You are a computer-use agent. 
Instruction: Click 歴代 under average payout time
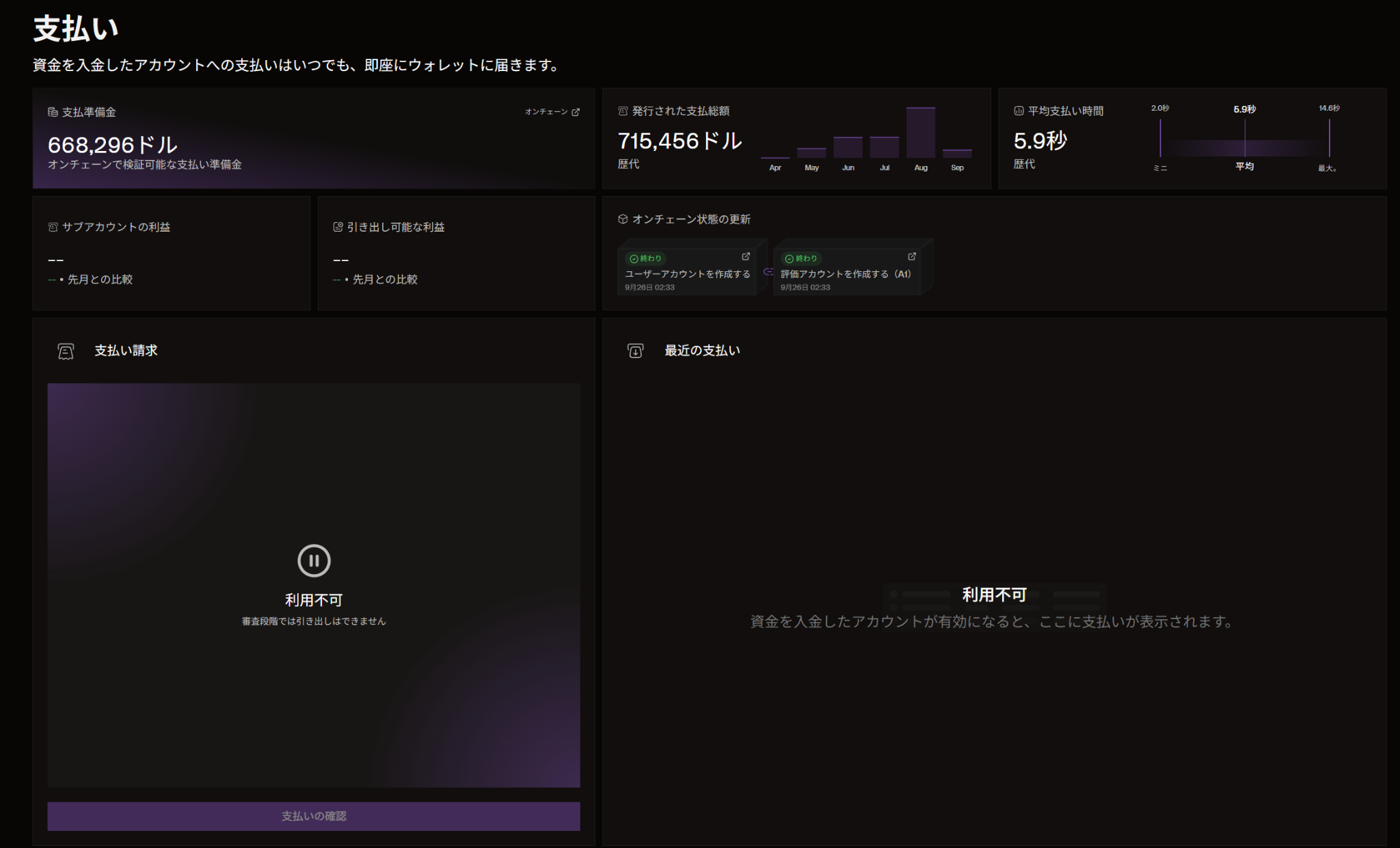[x=1024, y=164]
